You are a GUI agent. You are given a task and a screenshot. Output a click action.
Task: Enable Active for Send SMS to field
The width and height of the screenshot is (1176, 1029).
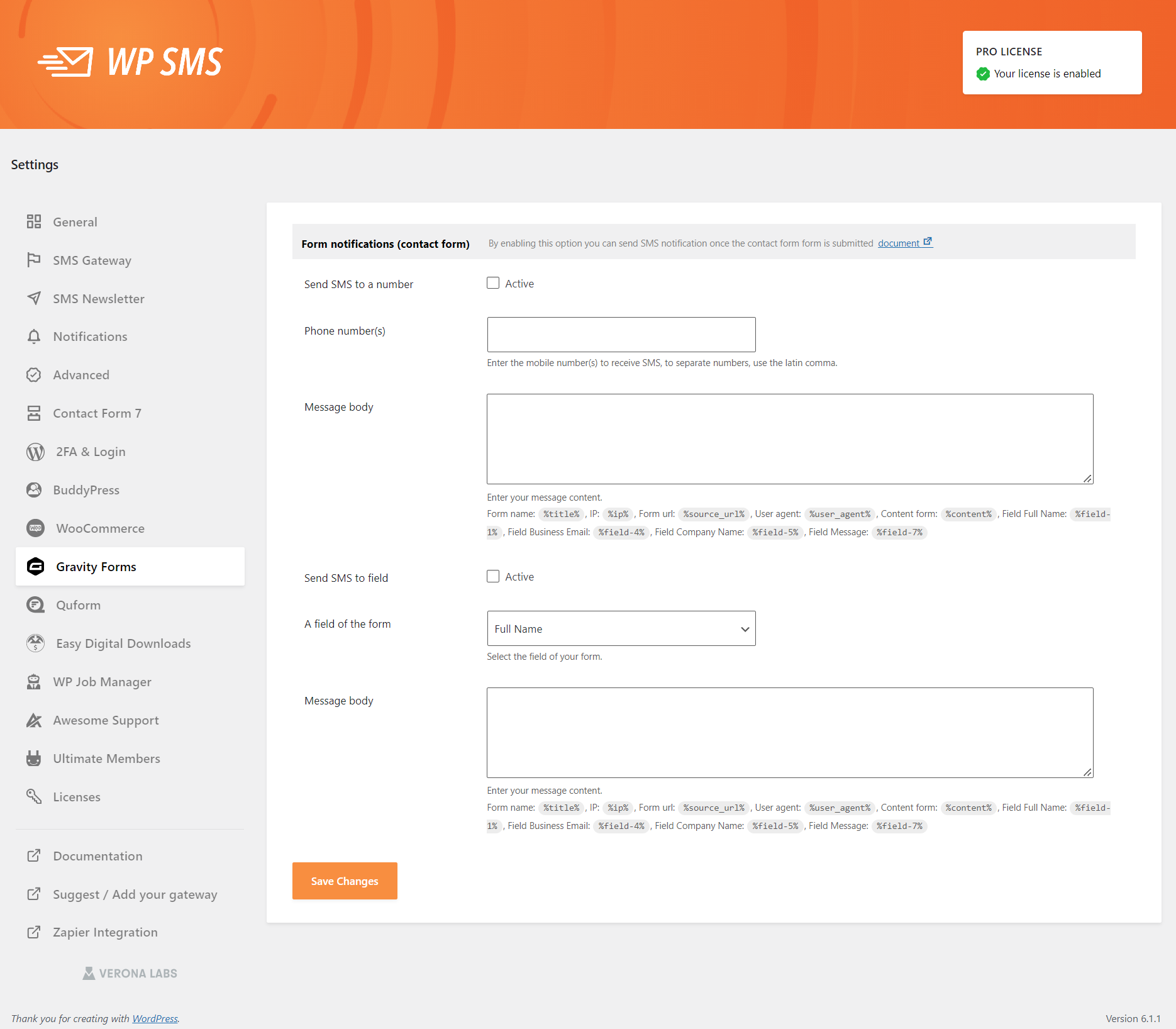point(493,576)
